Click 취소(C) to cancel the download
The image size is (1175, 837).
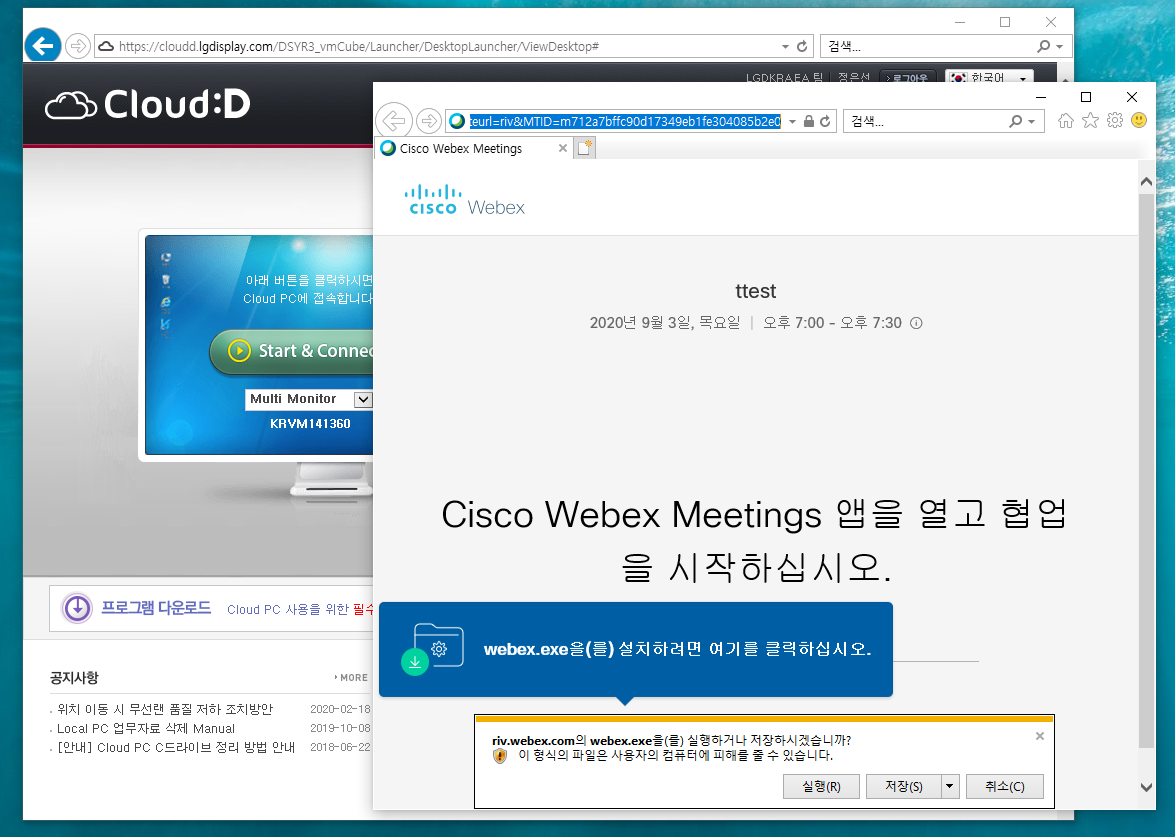(x=1004, y=786)
